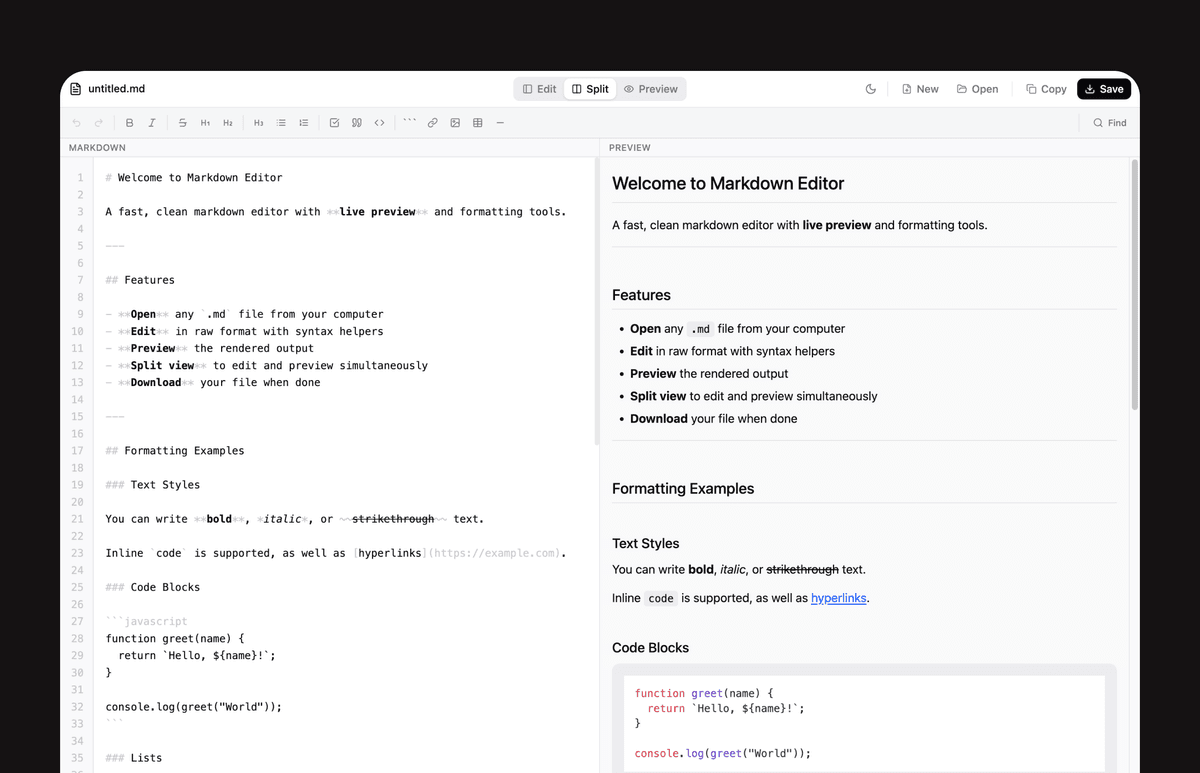Switch to Preview view mode
This screenshot has width=1200, height=773.
[651, 89]
